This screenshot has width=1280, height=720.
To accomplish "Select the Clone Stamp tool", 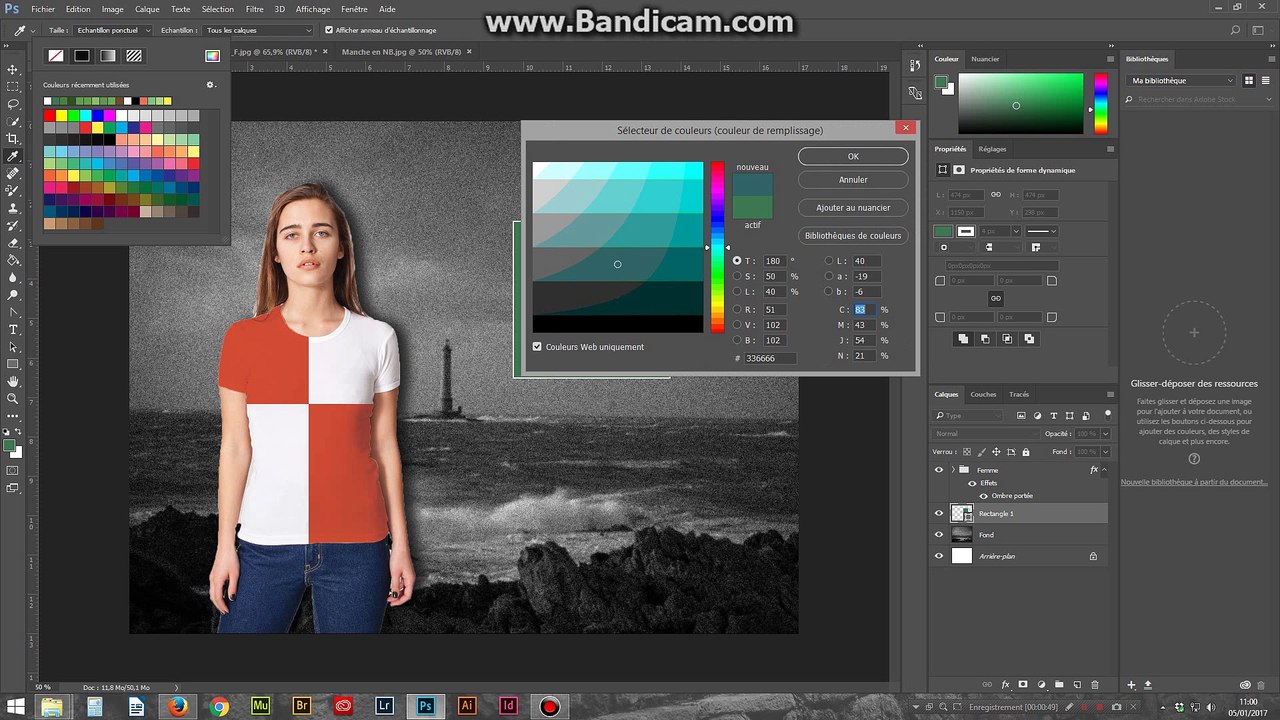I will click(x=13, y=208).
